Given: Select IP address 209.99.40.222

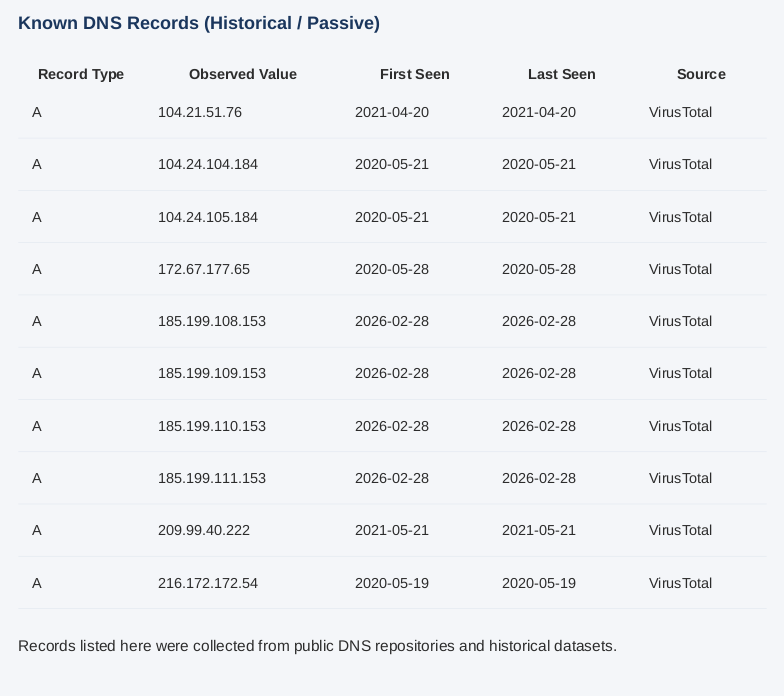Looking at the screenshot, I should [204, 530].
